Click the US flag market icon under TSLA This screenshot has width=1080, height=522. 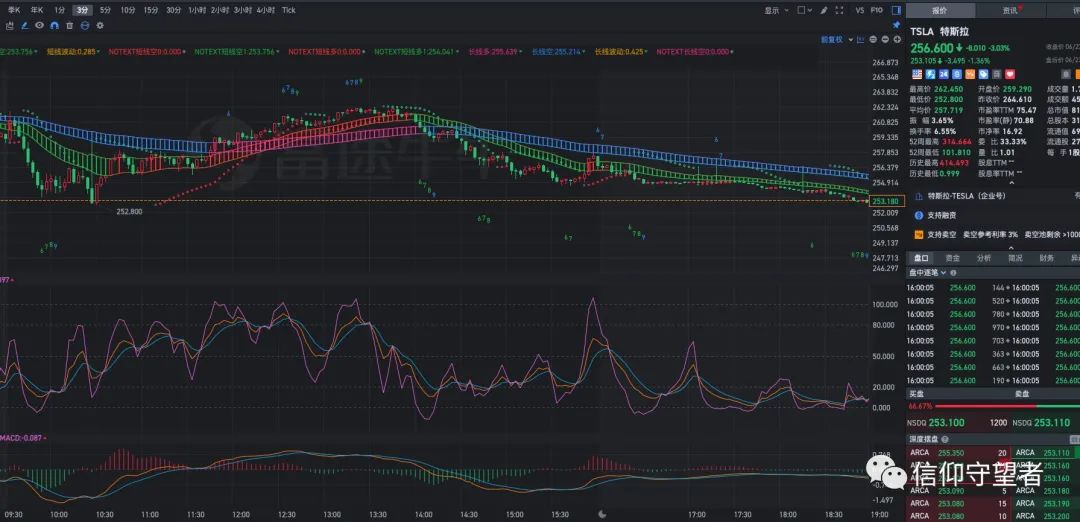tap(917, 74)
